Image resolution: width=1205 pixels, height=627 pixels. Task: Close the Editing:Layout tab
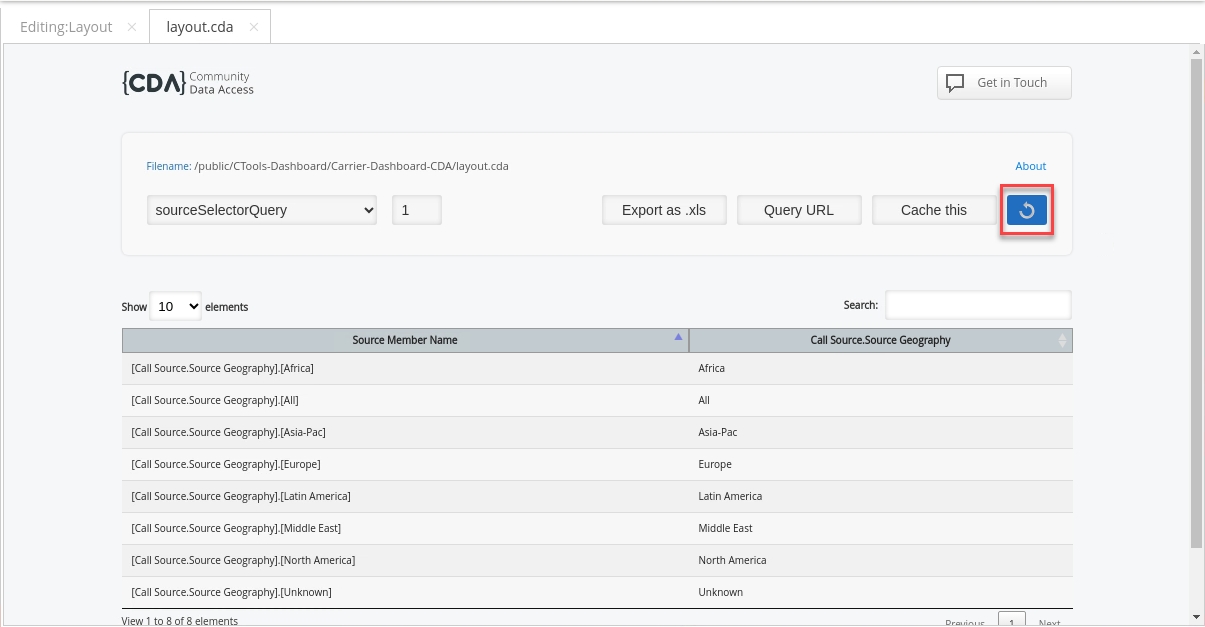coord(132,27)
